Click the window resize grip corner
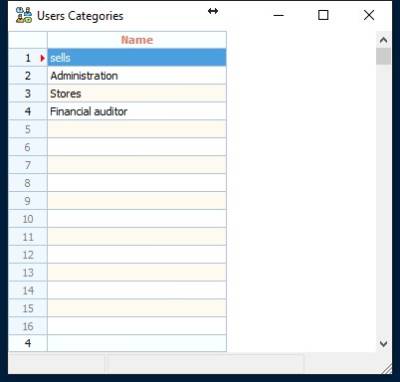The image size is (400, 382). (387, 369)
